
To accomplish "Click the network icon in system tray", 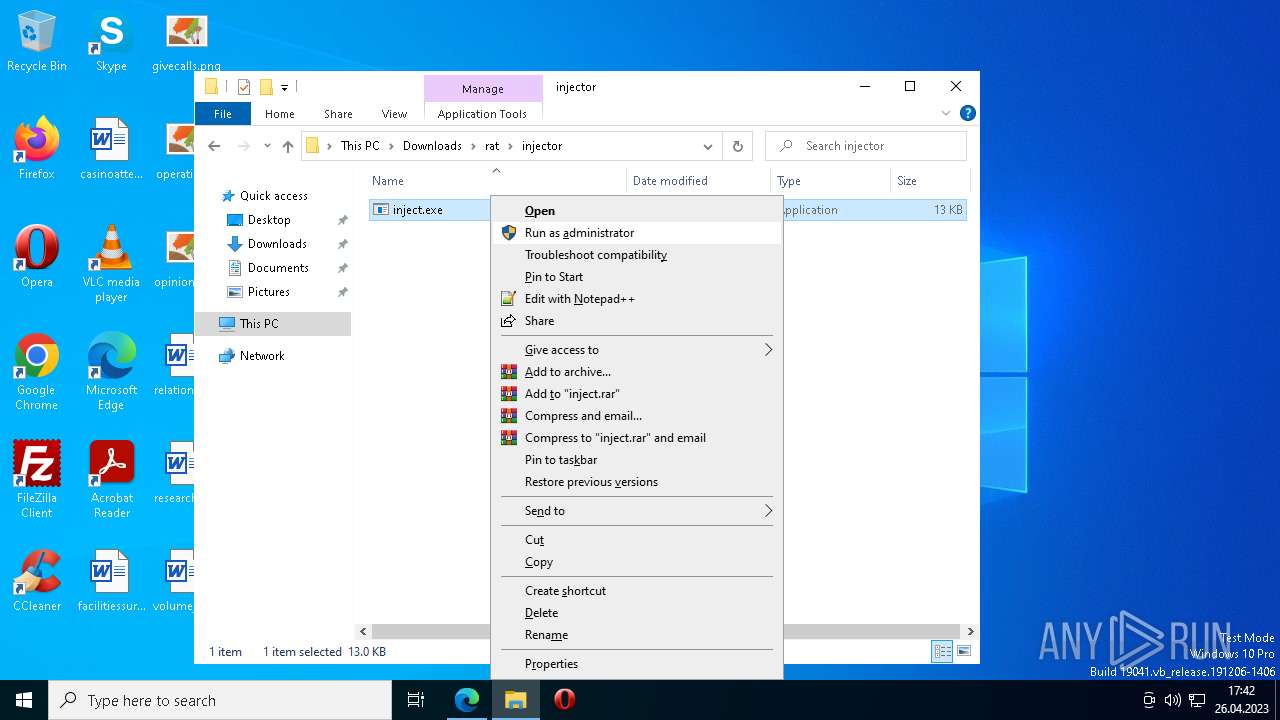I will tap(1196, 700).
